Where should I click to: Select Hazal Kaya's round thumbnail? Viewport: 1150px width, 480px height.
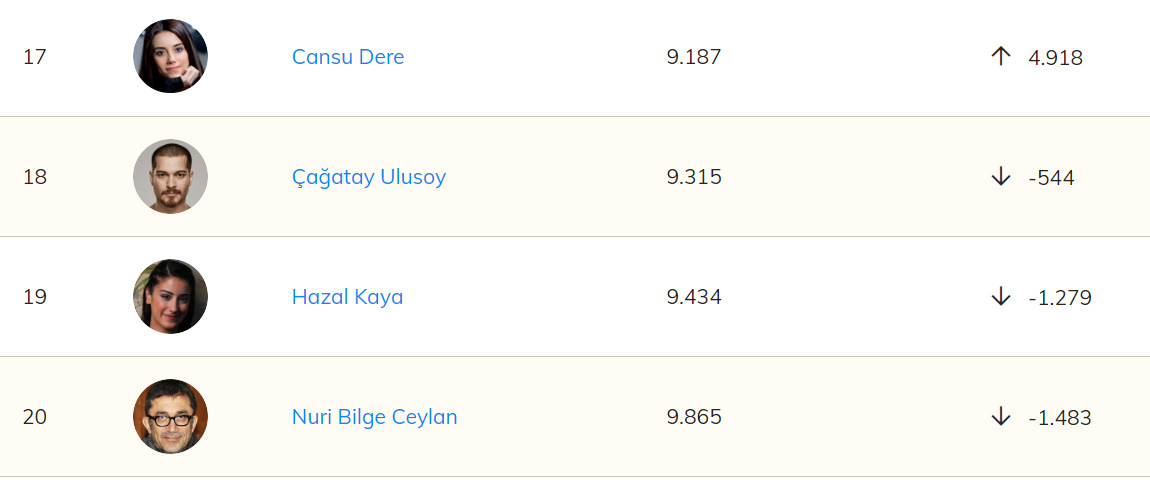click(170, 296)
